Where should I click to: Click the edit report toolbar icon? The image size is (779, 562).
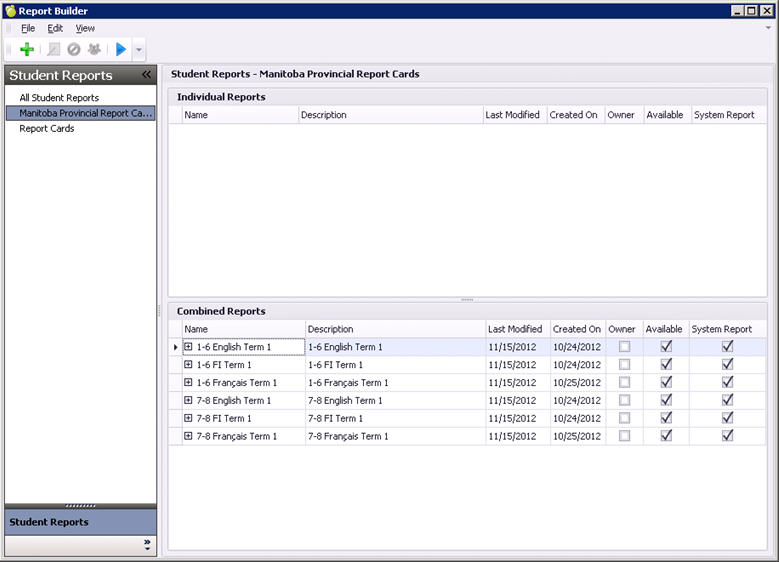coord(54,49)
